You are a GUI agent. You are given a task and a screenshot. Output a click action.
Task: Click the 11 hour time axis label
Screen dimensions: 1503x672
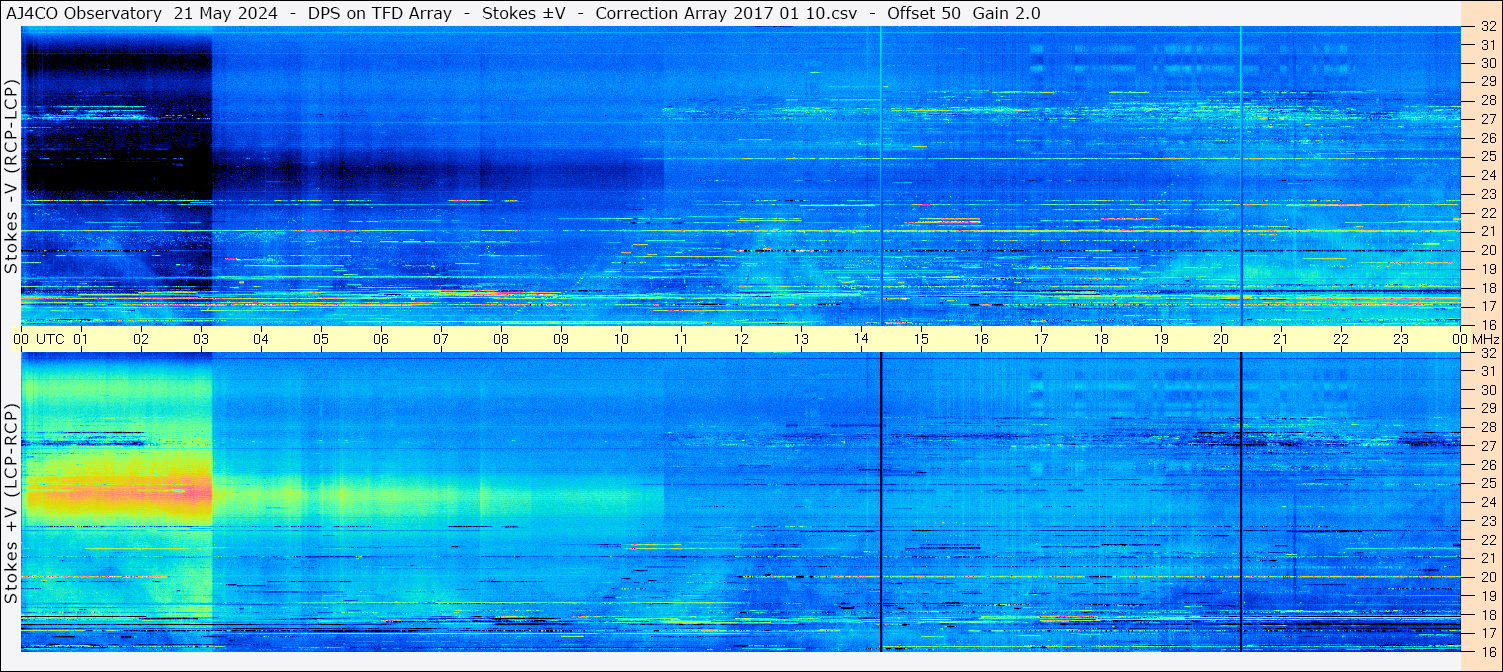pos(681,339)
